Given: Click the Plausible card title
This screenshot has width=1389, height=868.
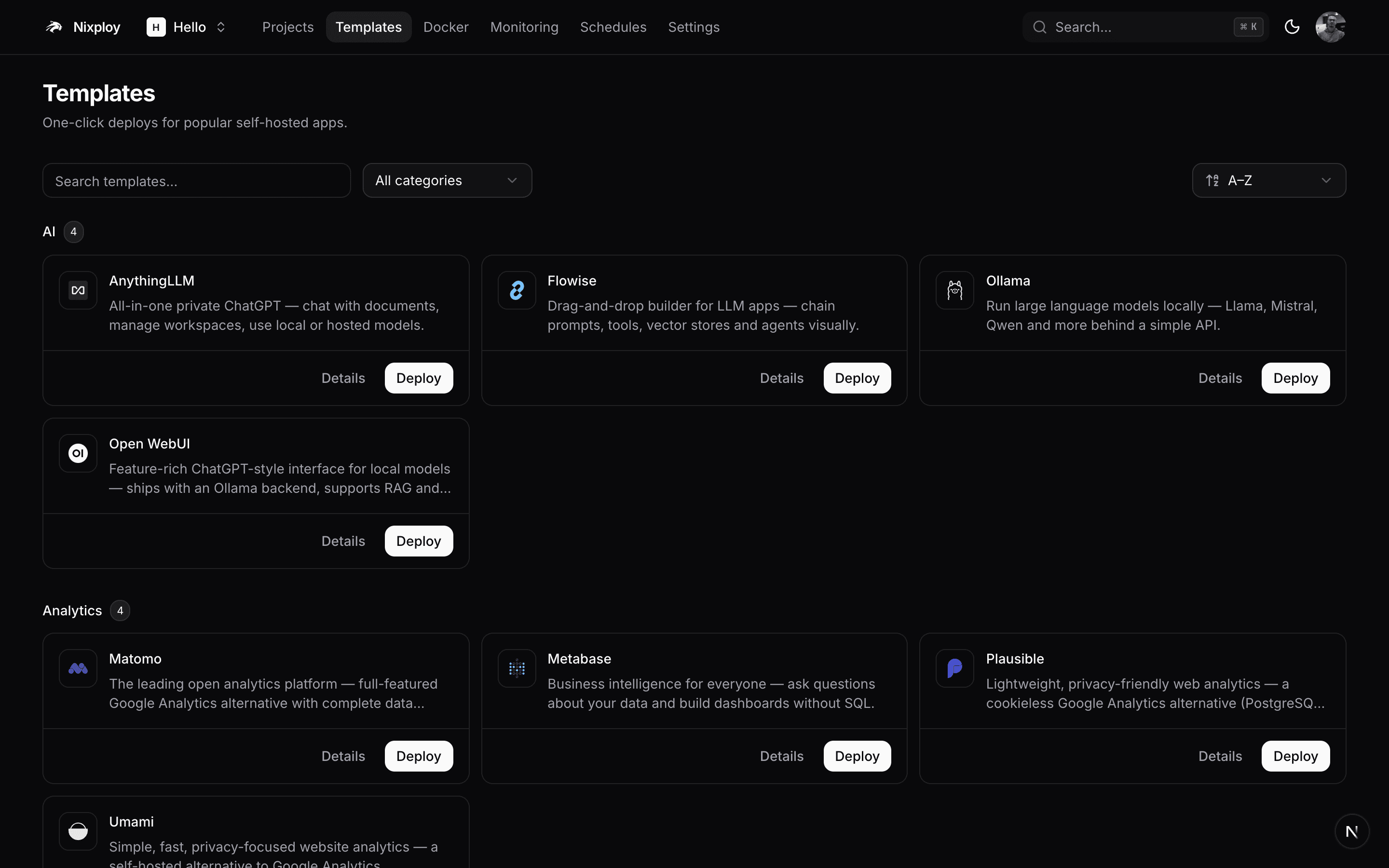Looking at the screenshot, I should (1015, 658).
